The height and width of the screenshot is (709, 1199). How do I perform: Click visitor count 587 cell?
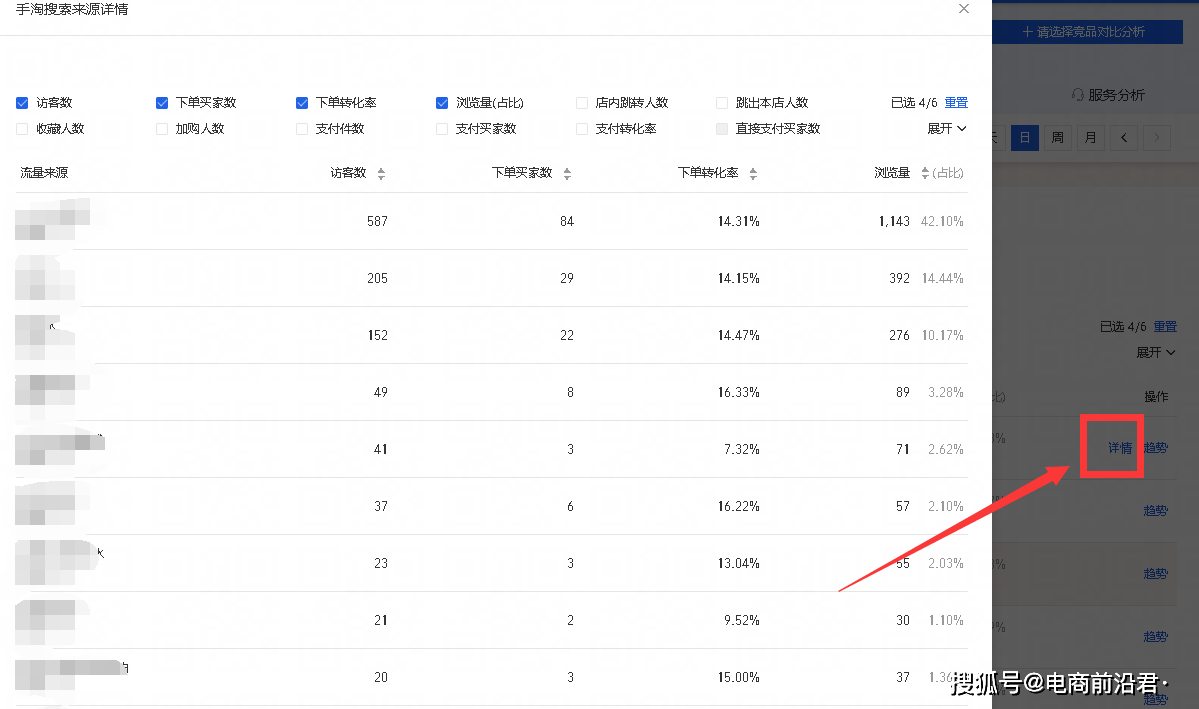[x=377, y=221]
